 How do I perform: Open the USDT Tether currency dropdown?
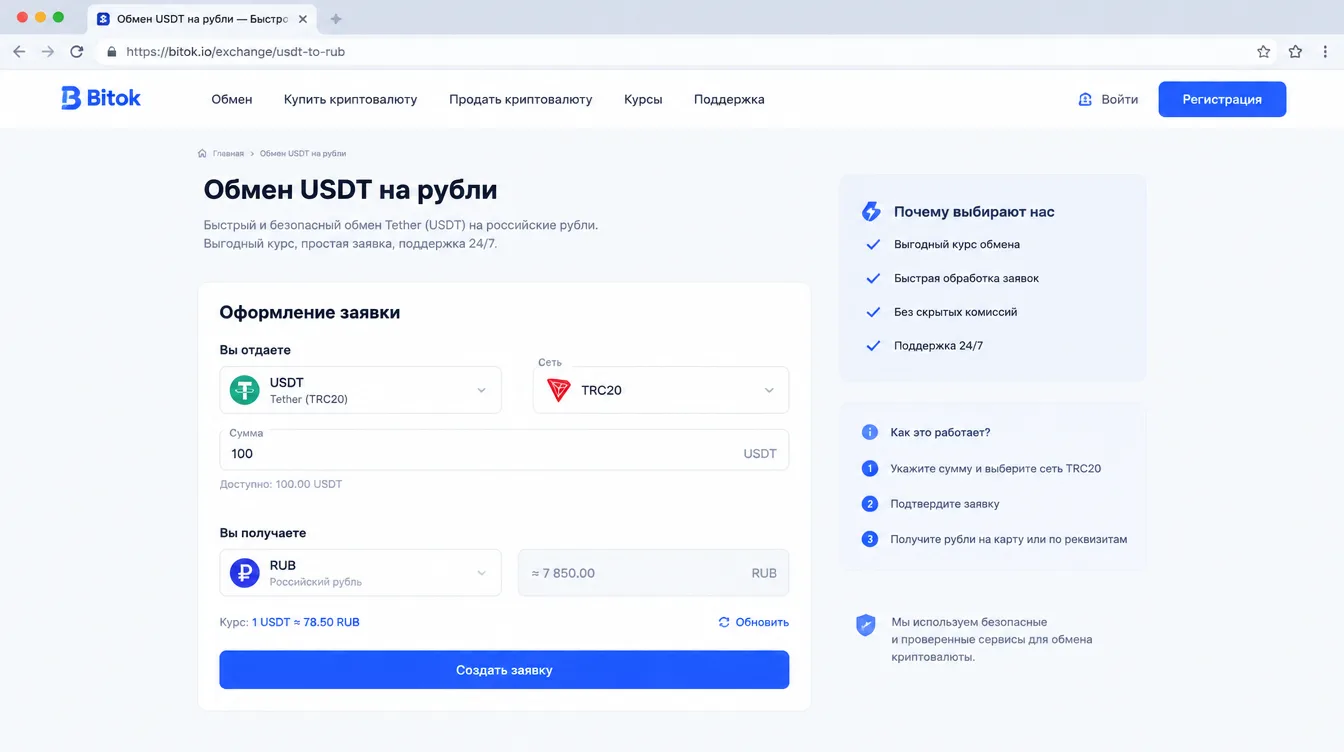[360, 390]
